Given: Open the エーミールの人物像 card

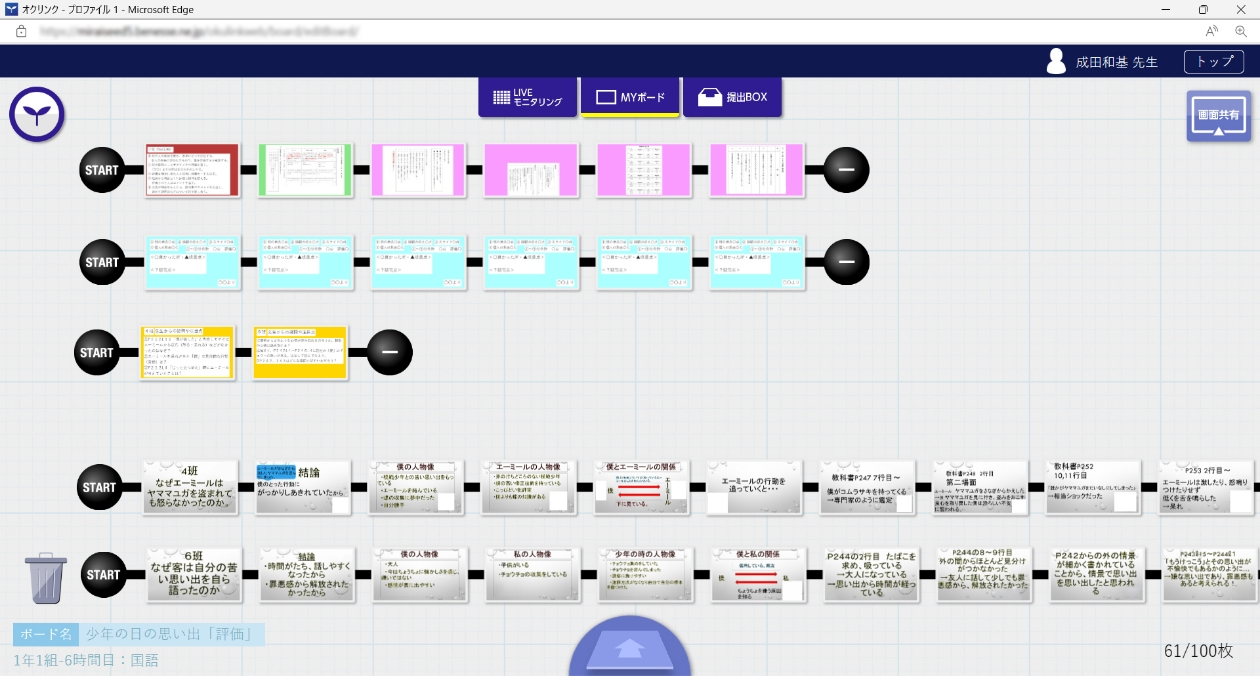Looking at the screenshot, I should coord(529,487).
